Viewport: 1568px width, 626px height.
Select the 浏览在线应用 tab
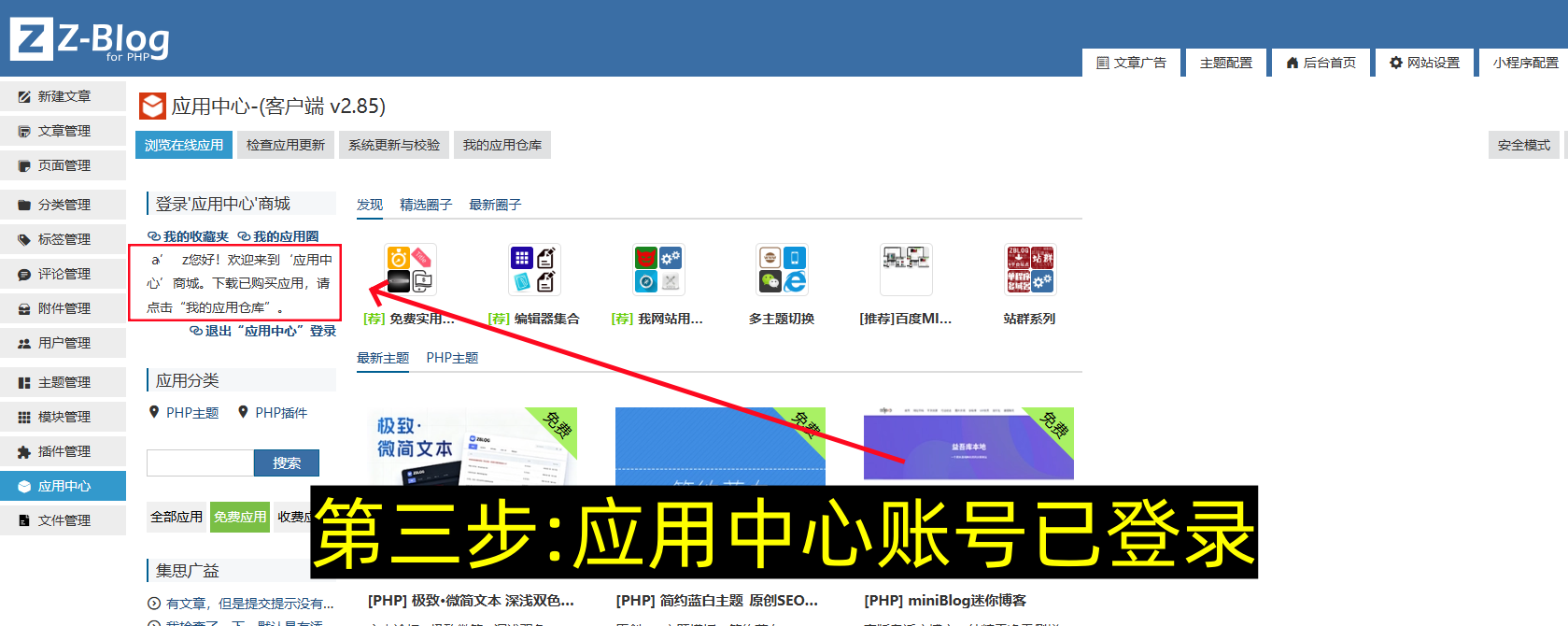point(184,145)
